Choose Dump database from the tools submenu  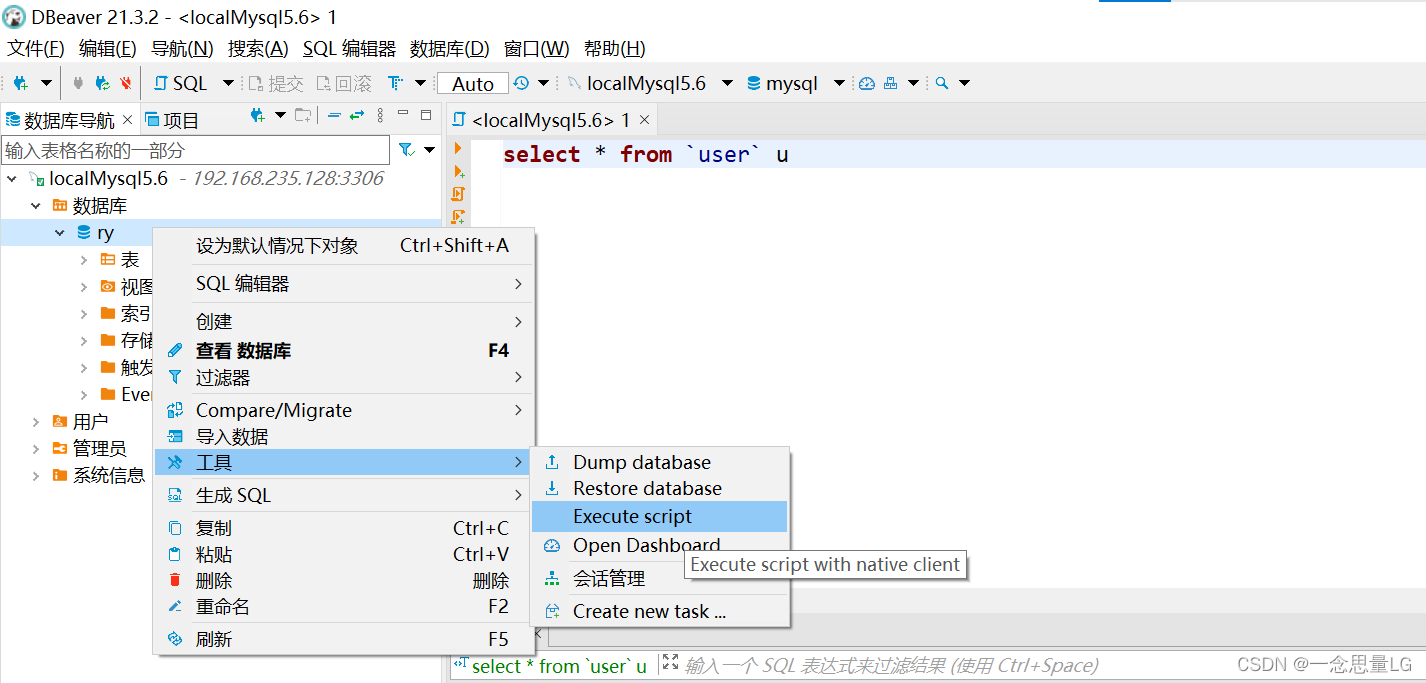[641, 462]
